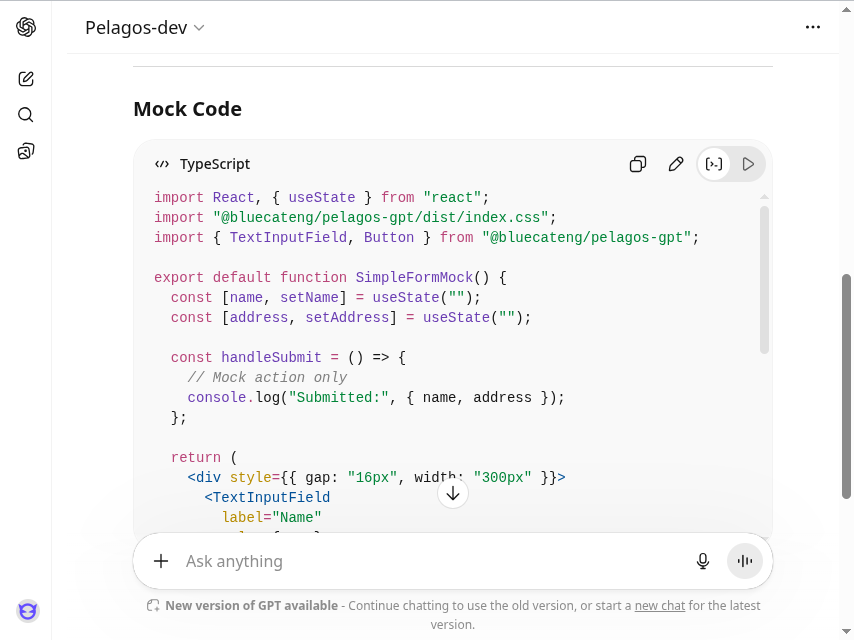
Task: Open attachments with the plus icon
Action: click(x=161, y=561)
